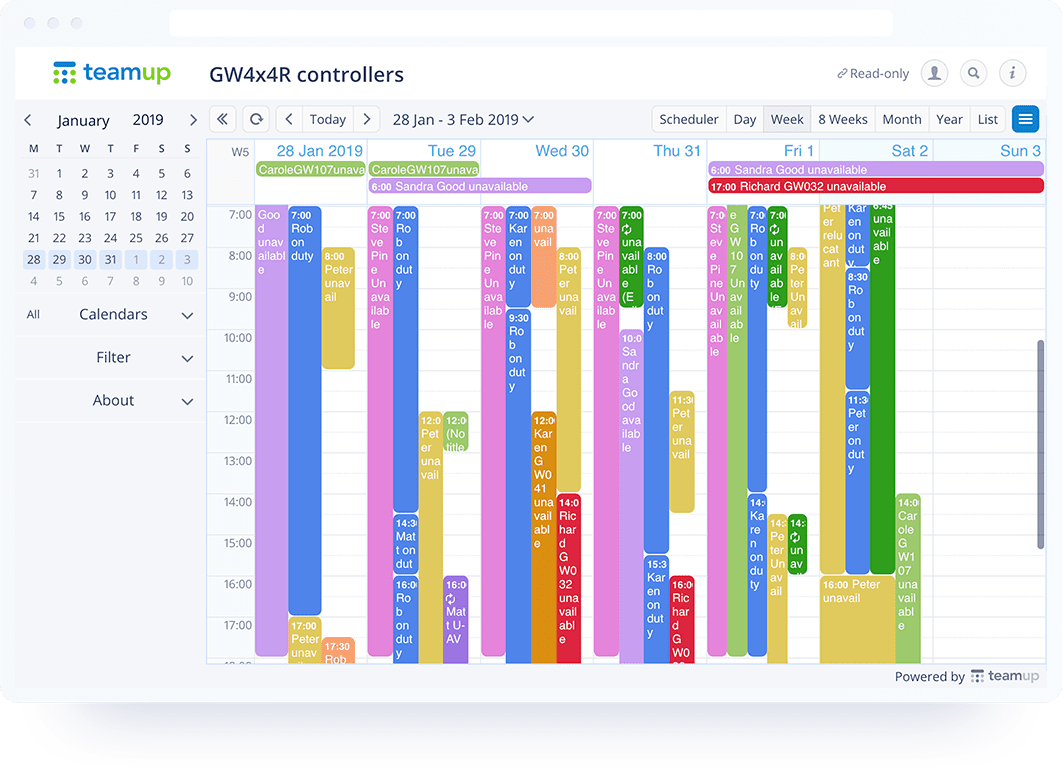This screenshot has width=1062, height=768.
Task: Jump back using the double-chevron icon
Action: click(222, 119)
